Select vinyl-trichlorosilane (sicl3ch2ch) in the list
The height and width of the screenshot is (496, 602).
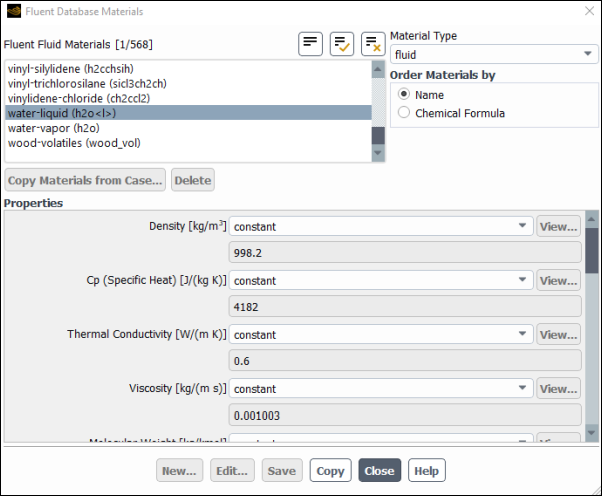click(x=188, y=83)
